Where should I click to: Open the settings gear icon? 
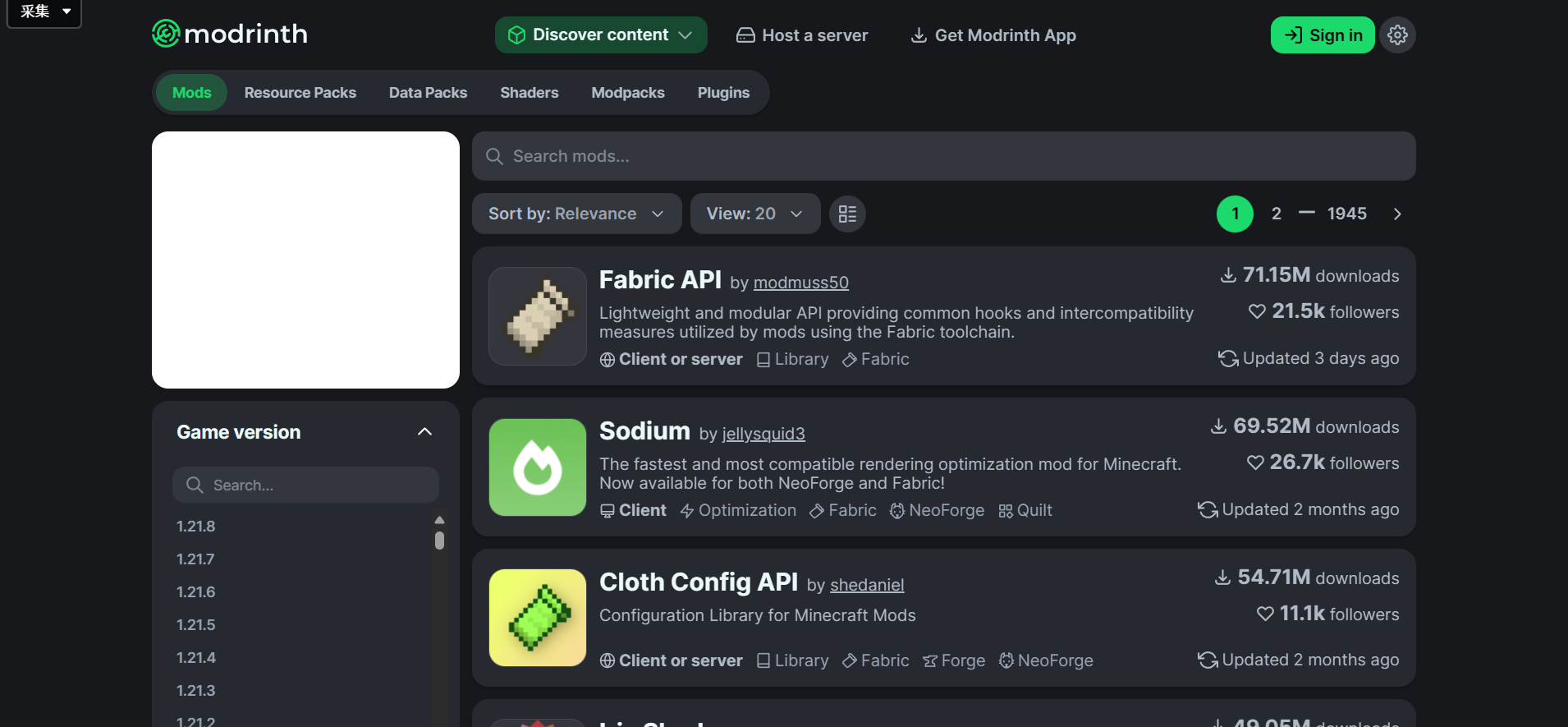pos(1397,35)
